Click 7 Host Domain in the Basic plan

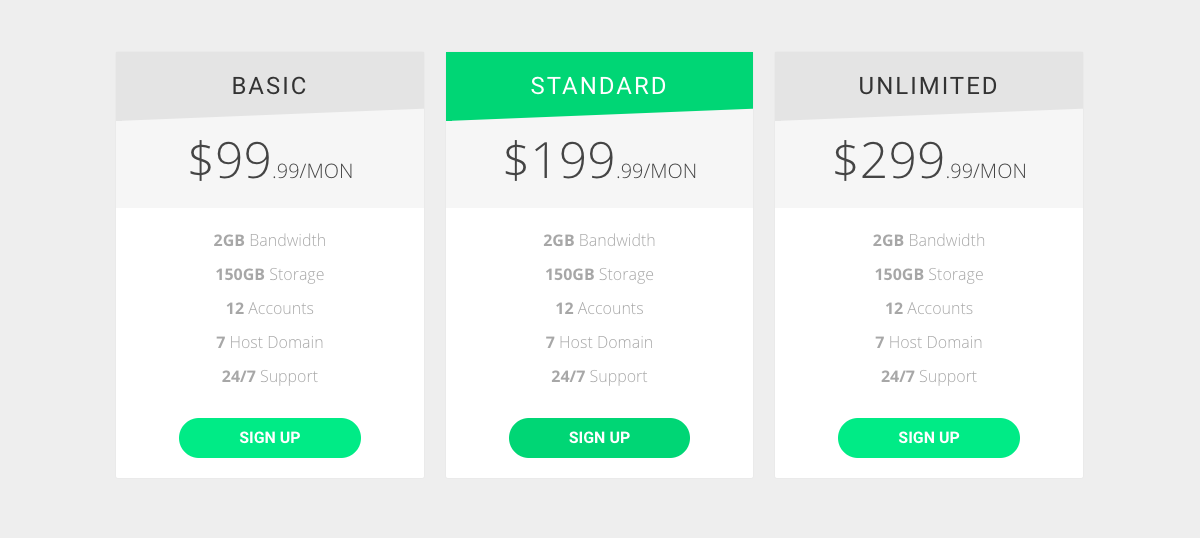click(270, 342)
